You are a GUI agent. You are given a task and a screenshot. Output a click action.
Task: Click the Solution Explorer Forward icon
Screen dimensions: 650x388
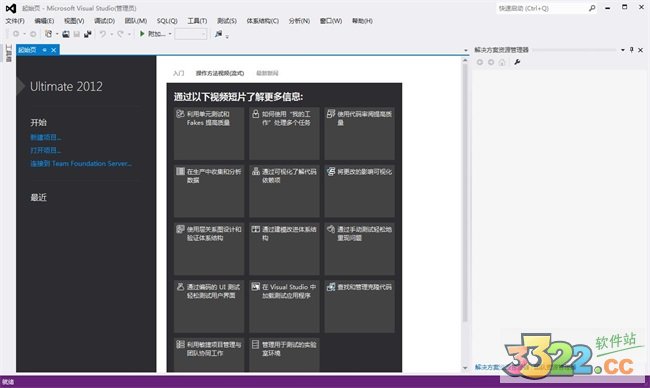[x=491, y=62]
